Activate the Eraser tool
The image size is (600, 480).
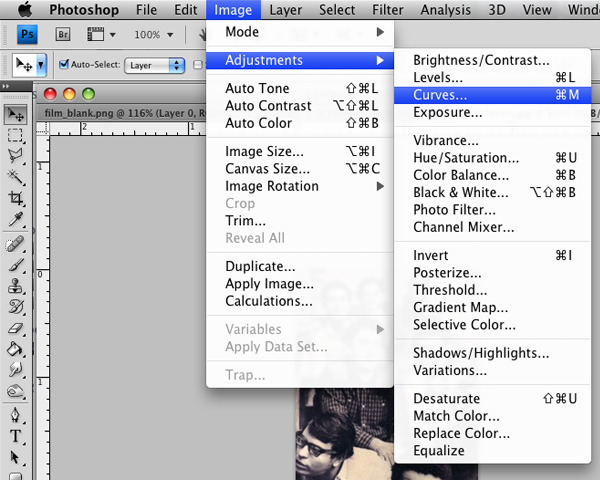click(16, 328)
